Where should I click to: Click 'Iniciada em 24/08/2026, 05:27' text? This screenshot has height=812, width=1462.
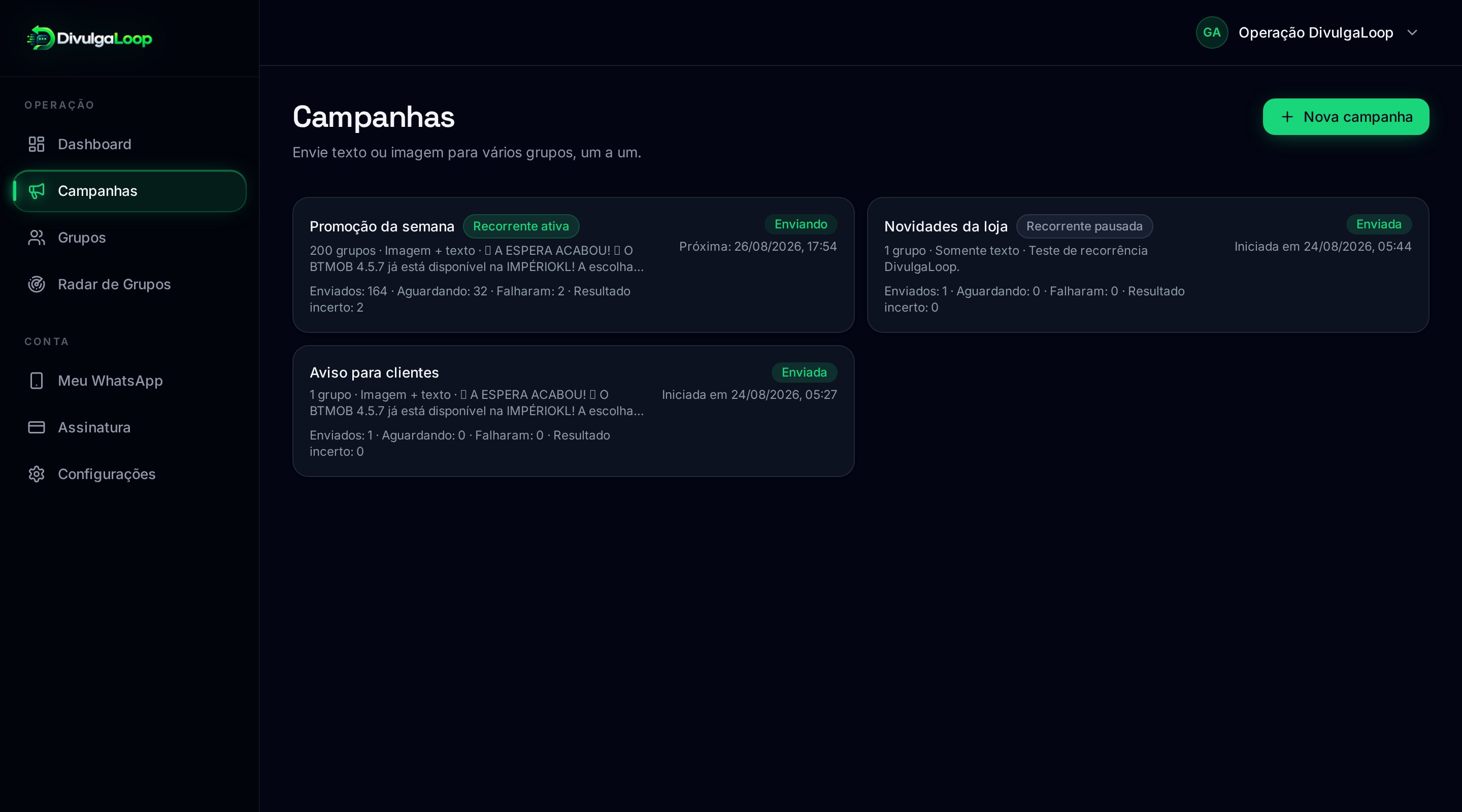tap(749, 394)
